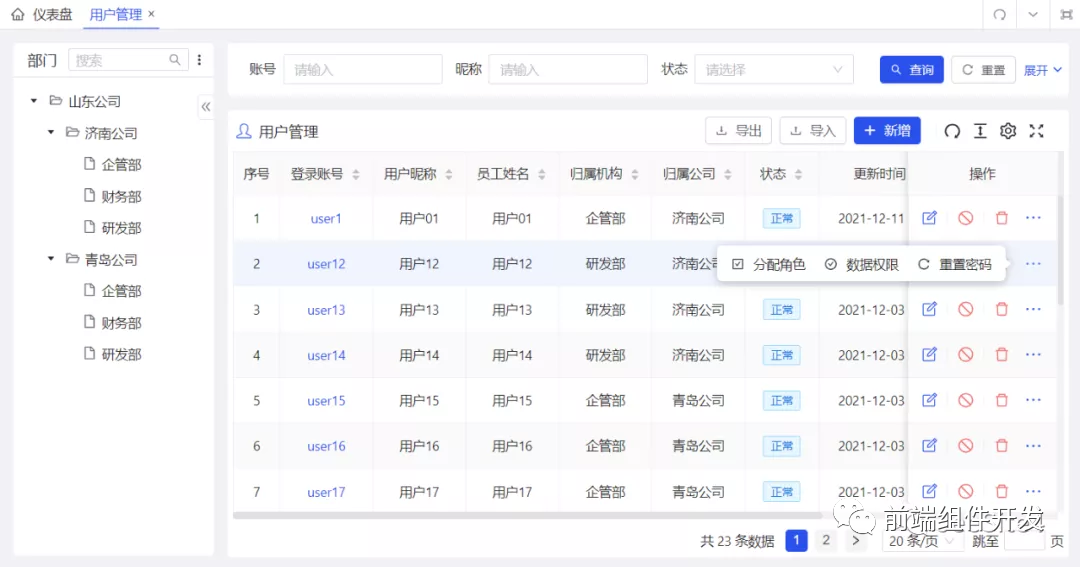Choose 重置密码 from popup menu
The width and height of the screenshot is (1080, 567).
(x=955, y=265)
